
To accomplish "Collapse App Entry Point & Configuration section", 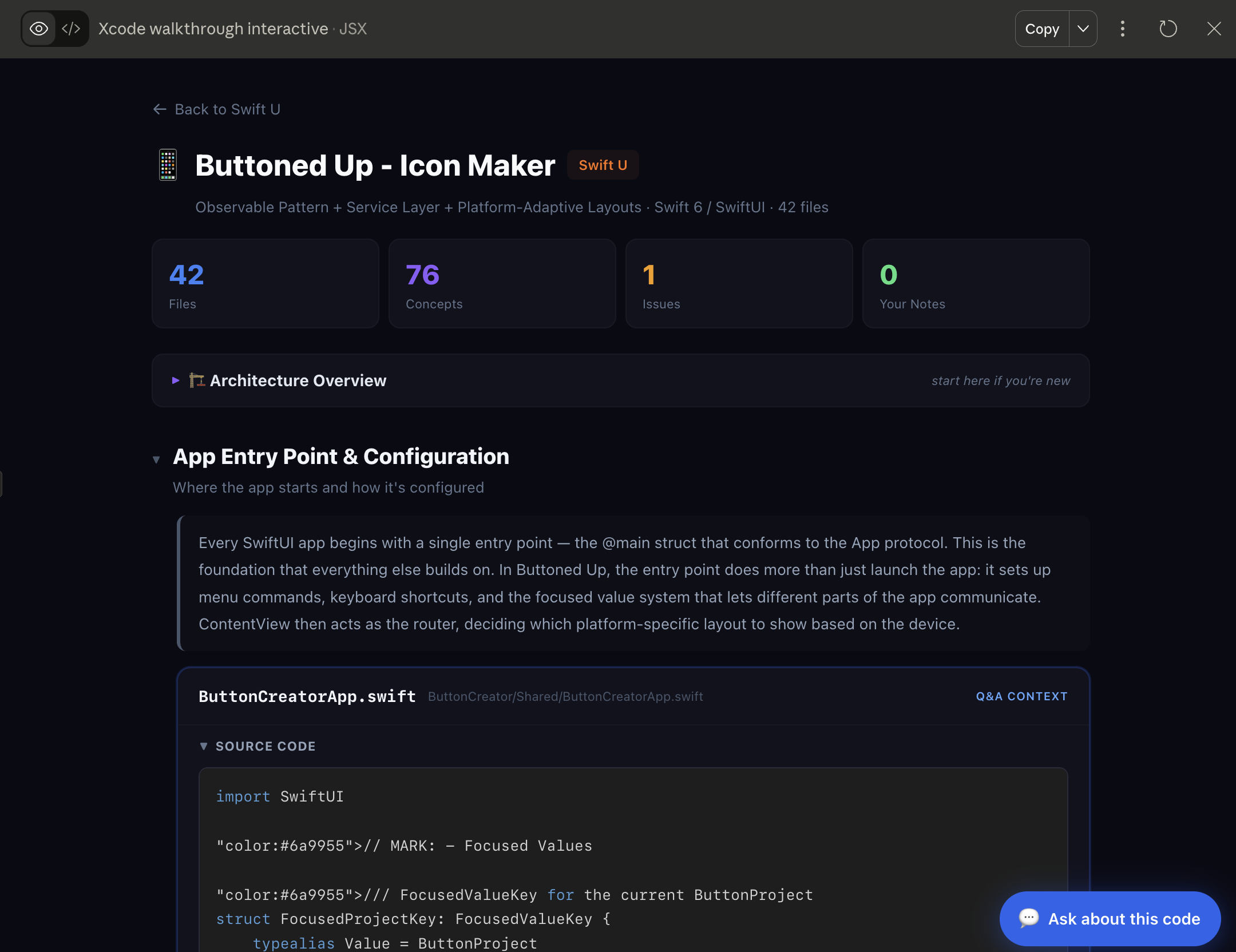I will click(156, 459).
